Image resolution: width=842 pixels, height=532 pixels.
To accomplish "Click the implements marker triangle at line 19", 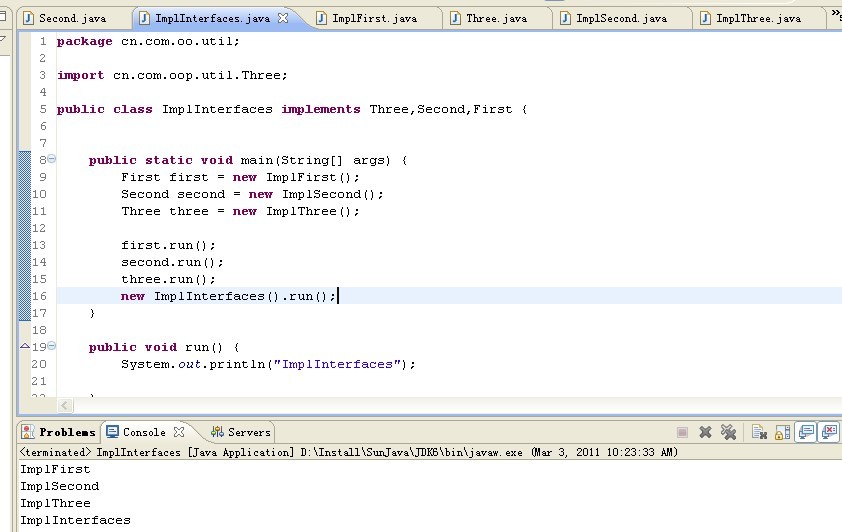I will (25, 346).
